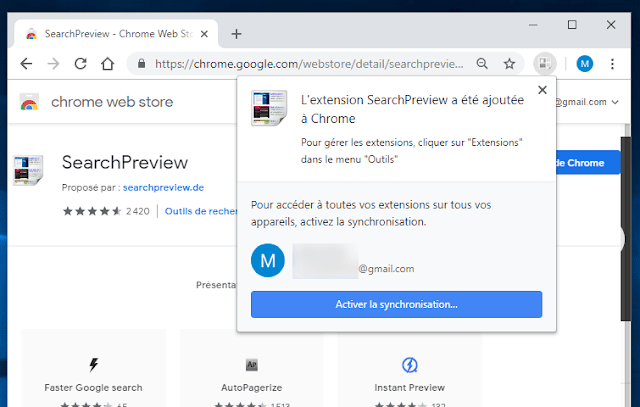Screen dimensions: 640x407
Task: Open Chrome's three-dot menu
Action: [x=612, y=64]
